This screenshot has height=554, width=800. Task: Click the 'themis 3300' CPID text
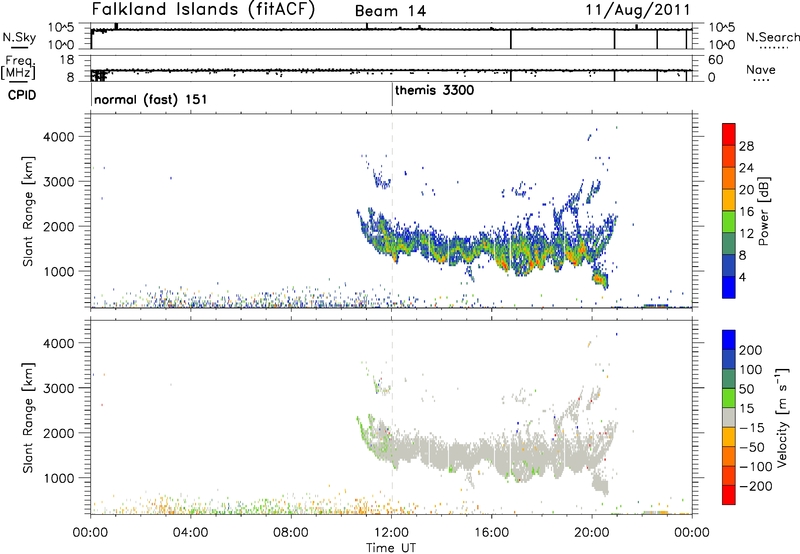(434, 91)
